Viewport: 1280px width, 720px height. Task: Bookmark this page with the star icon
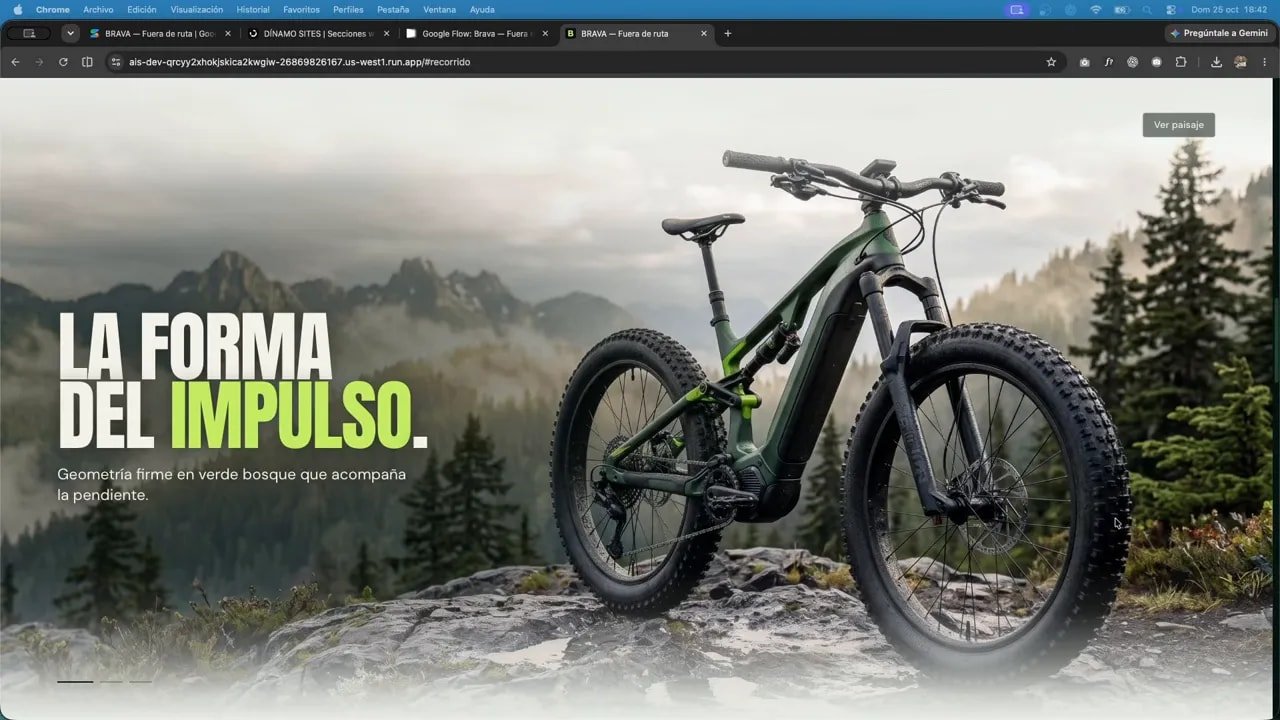(1051, 62)
